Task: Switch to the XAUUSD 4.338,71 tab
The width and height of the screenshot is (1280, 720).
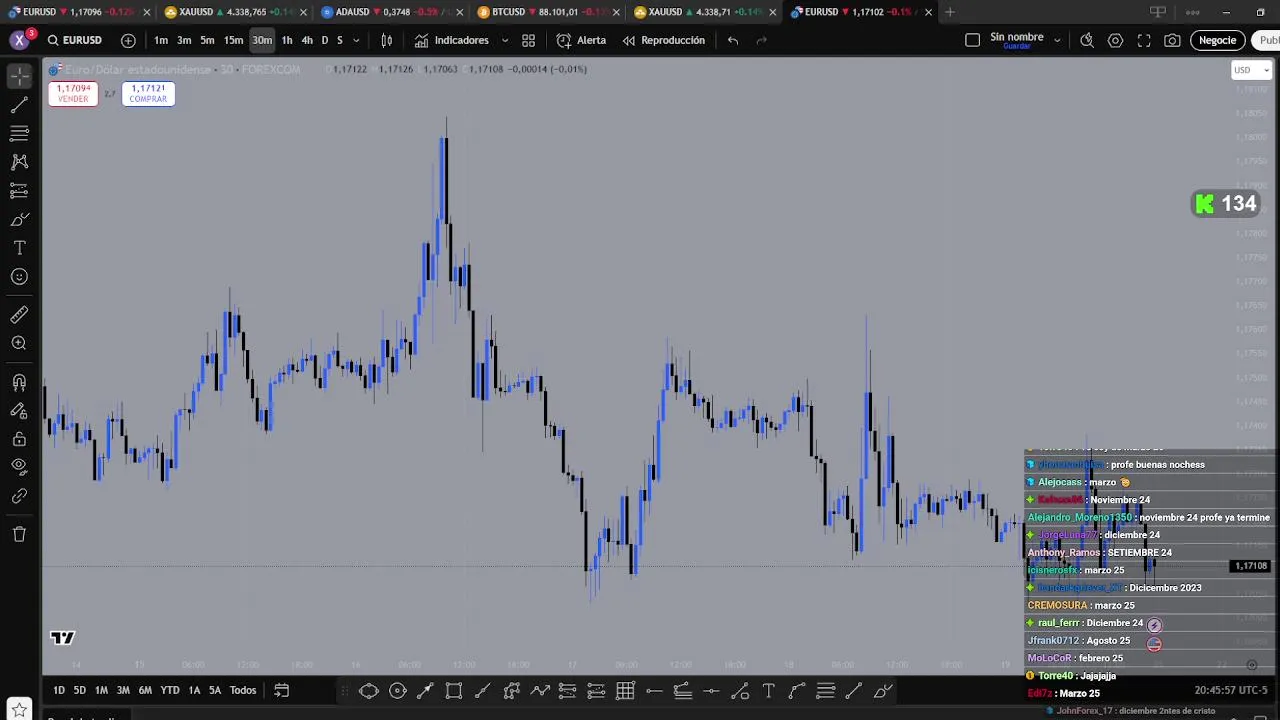Action: 703,12
